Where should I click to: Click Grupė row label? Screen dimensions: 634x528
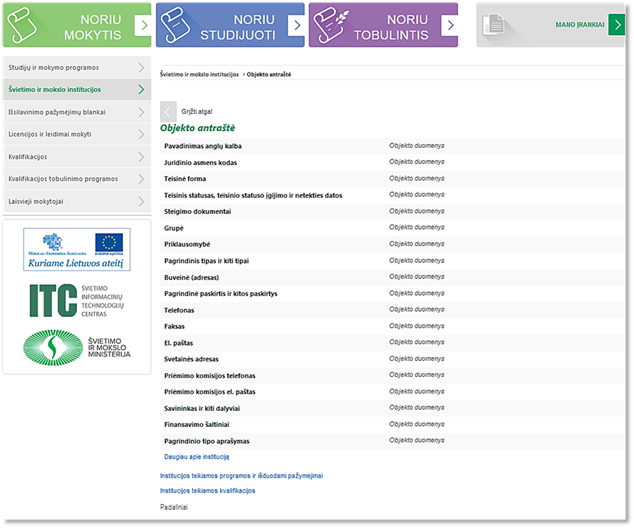point(174,228)
